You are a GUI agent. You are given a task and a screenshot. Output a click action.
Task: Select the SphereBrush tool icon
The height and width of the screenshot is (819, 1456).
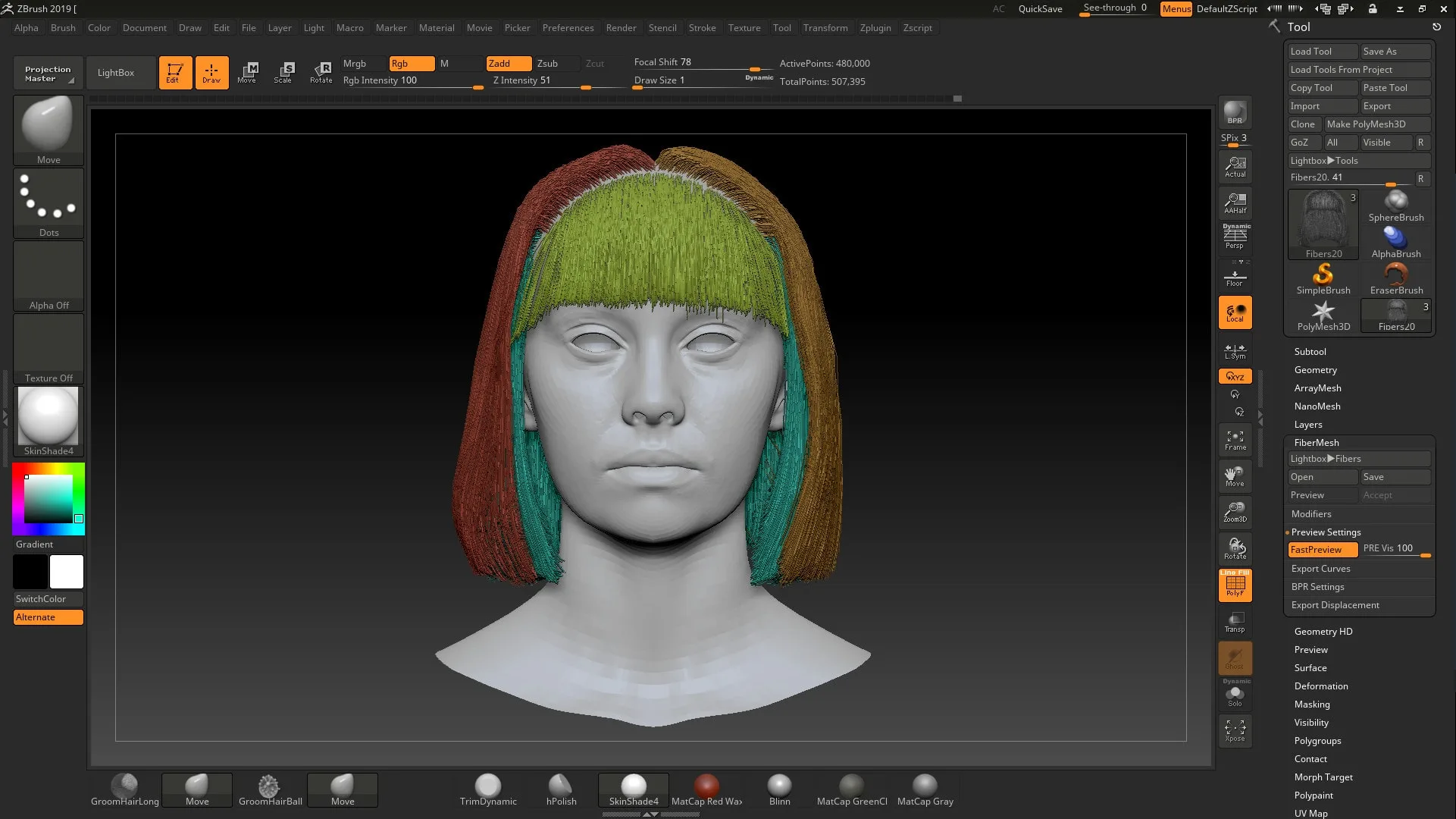click(1395, 202)
